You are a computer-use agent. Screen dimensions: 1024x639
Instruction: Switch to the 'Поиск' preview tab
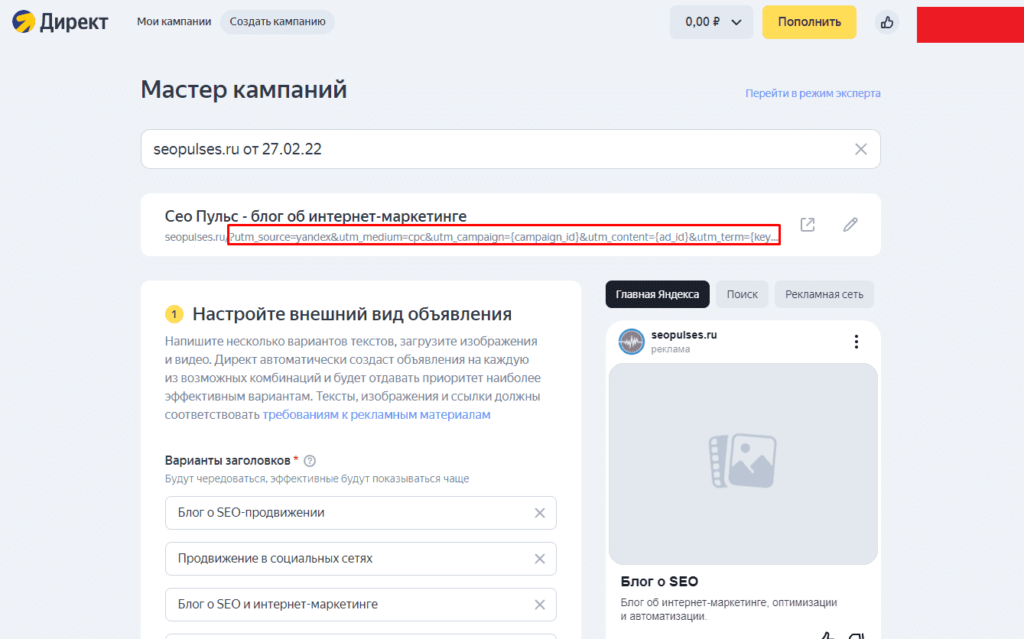pyautogui.click(x=742, y=295)
